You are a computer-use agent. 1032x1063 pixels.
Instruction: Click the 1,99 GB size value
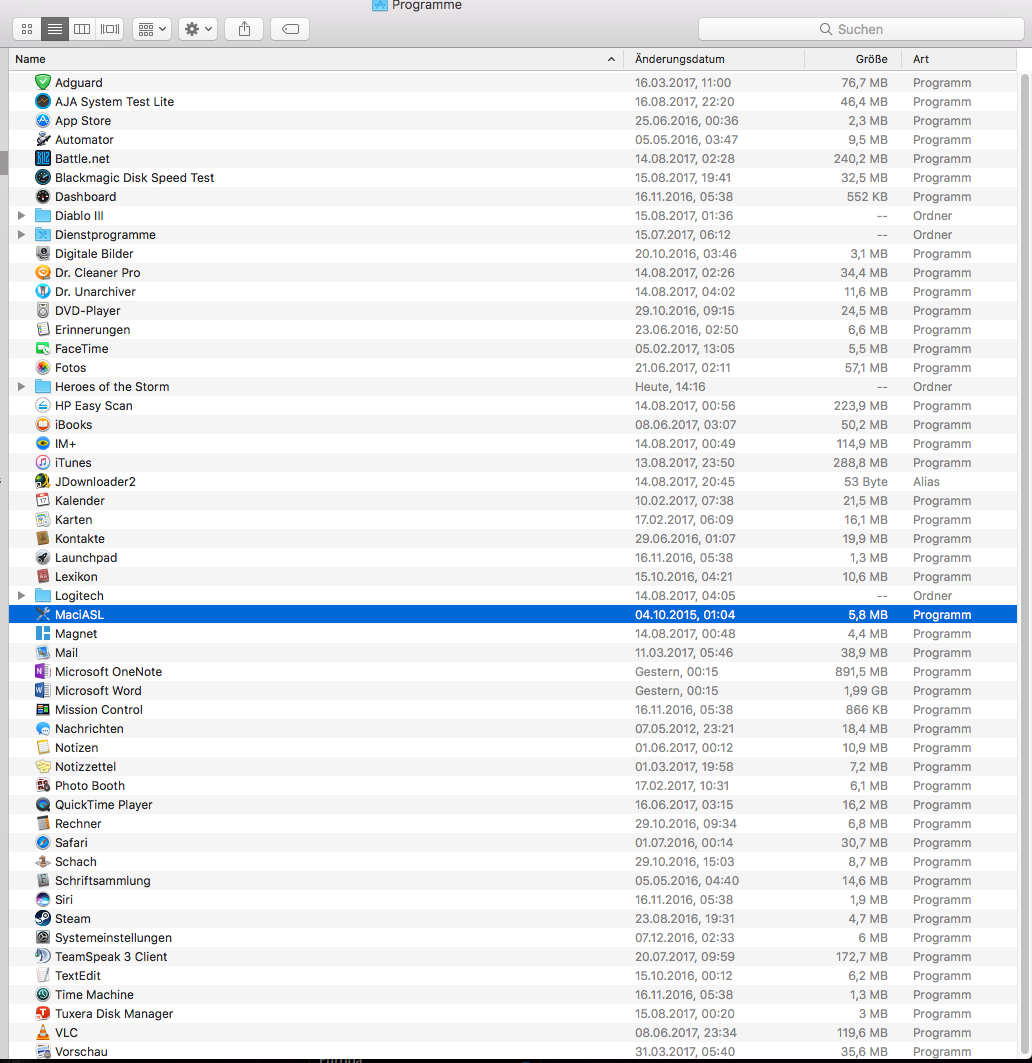(x=865, y=690)
